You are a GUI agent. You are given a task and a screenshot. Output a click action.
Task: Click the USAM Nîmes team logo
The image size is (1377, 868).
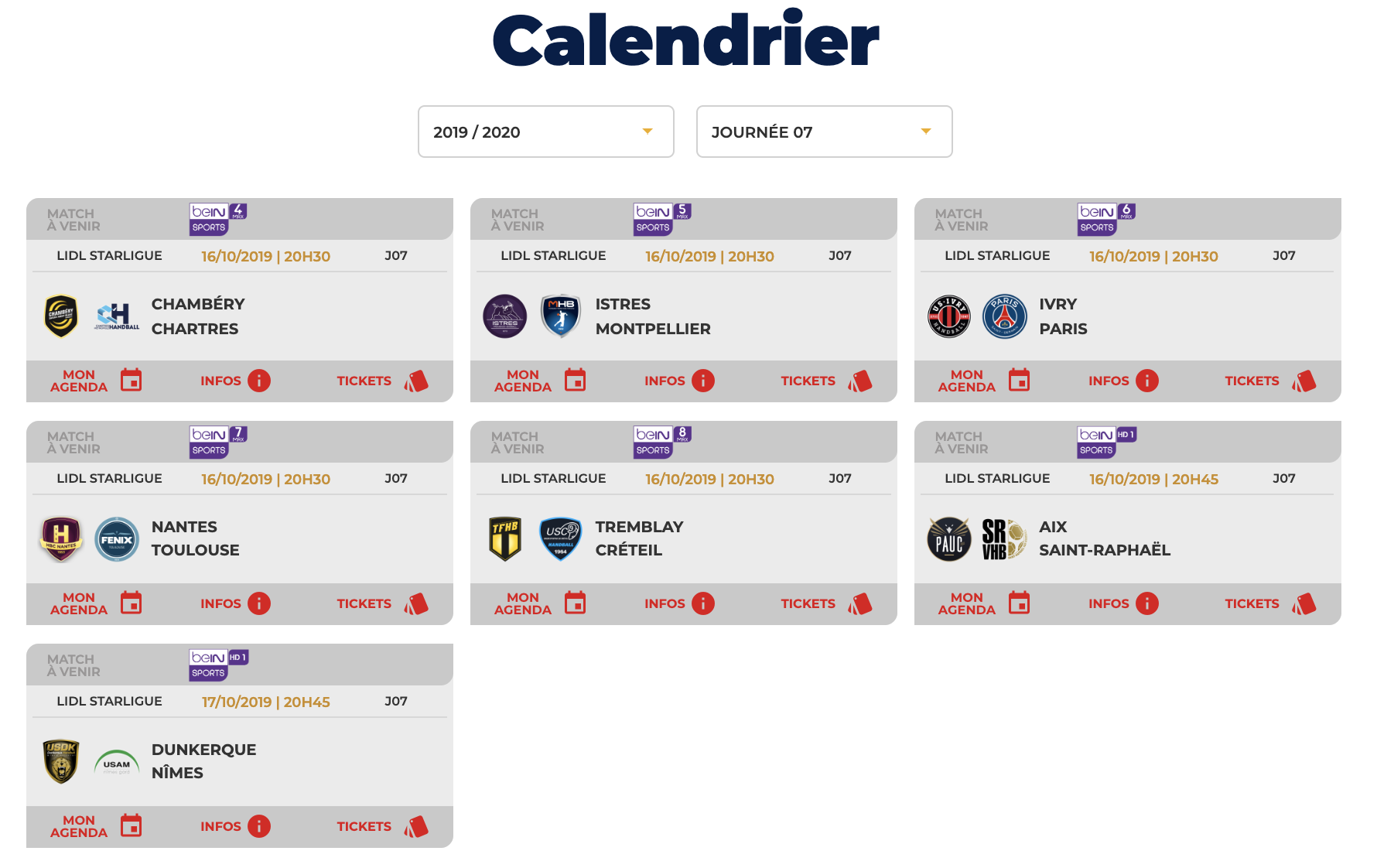point(117,763)
